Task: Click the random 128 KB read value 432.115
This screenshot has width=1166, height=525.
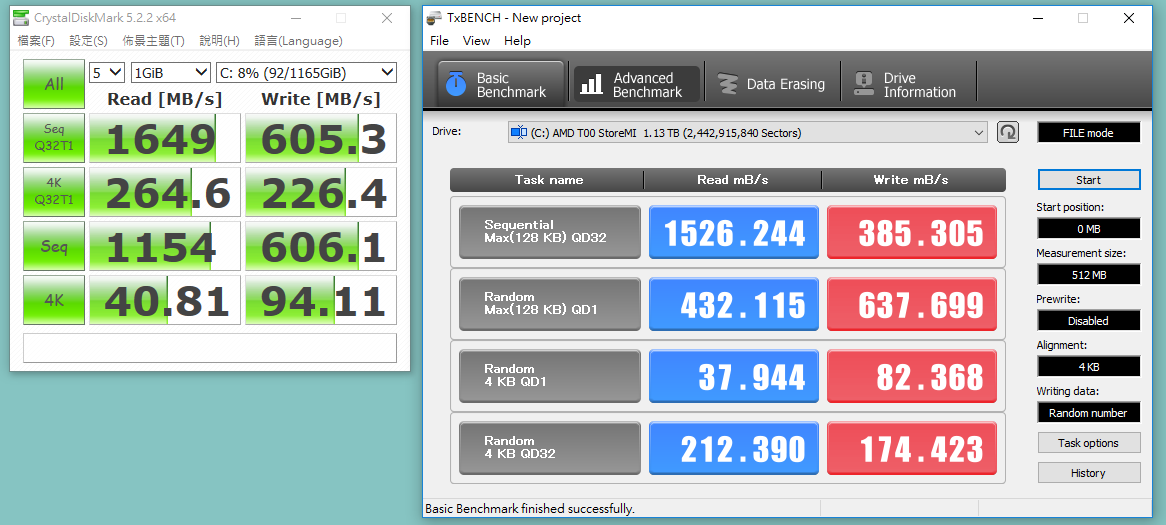Action: [734, 304]
